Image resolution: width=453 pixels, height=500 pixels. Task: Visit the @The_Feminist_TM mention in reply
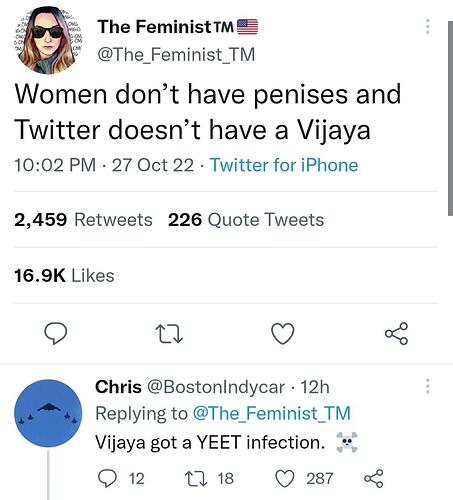(272, 413)
